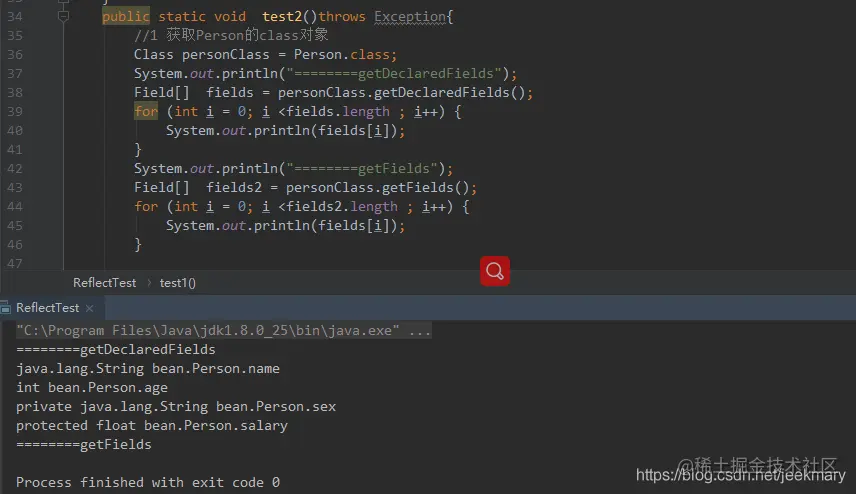The height and width of the screenshot is (494, 856).
Task: Click console line "private java.lang.String bean.Person.sex"
Action: pyautogui.click(x=176, y=407)
